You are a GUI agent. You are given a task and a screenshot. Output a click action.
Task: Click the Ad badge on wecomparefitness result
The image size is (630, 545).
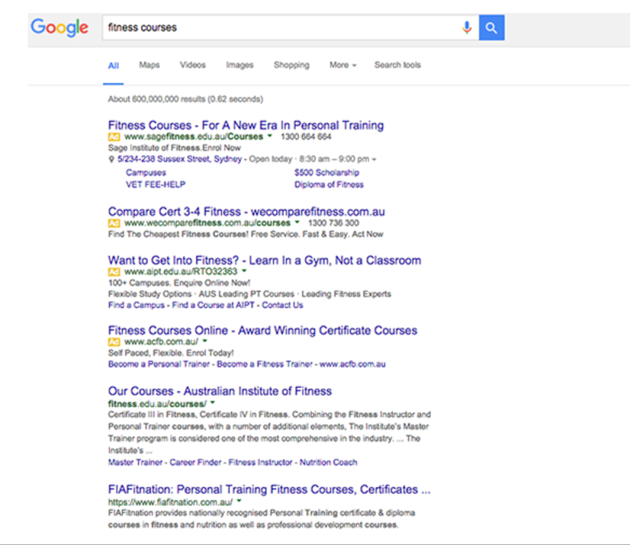(114, 223)
